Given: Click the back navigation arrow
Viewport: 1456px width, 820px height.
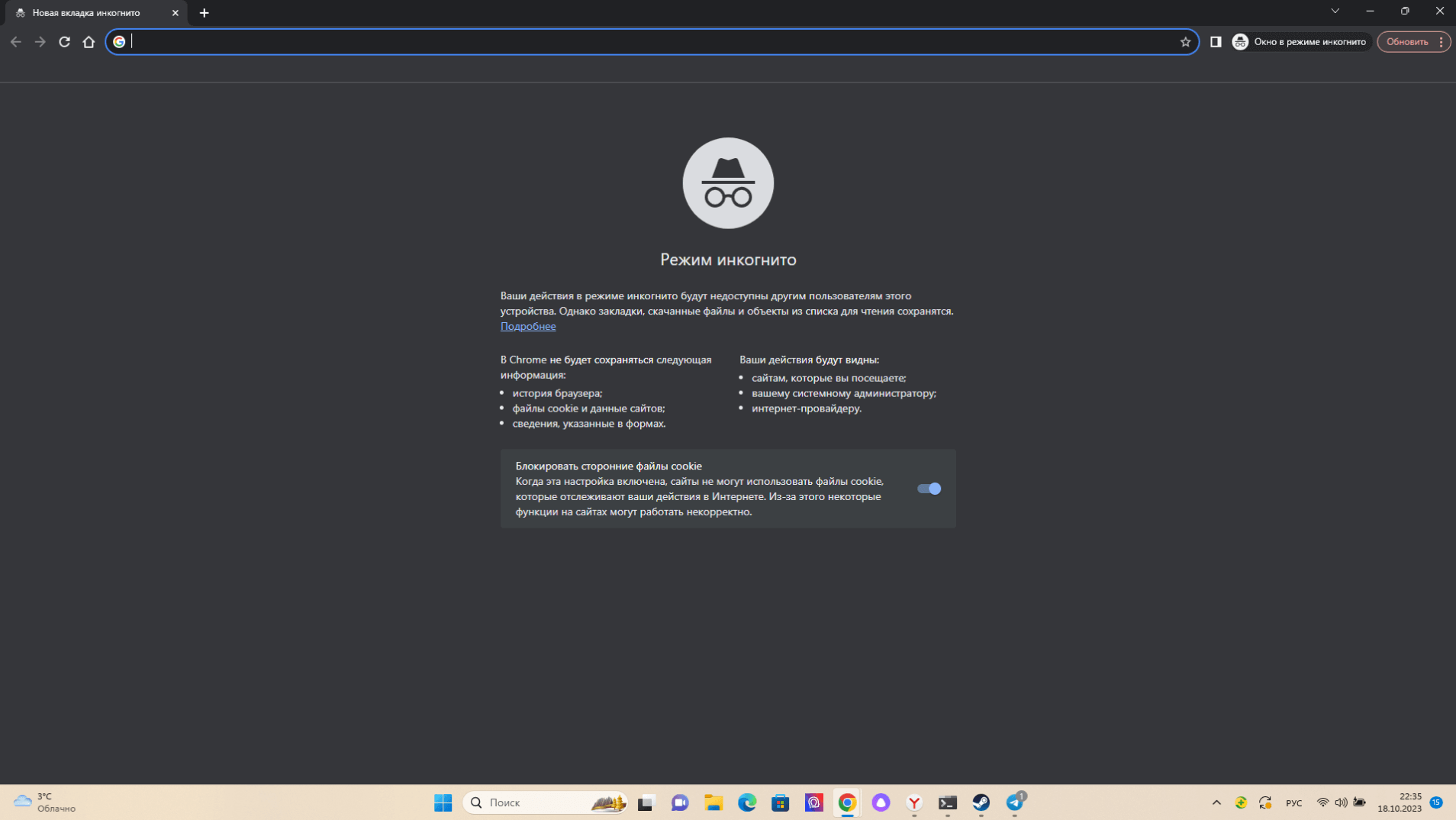Looking at the screenshot, I should point(16,42).
